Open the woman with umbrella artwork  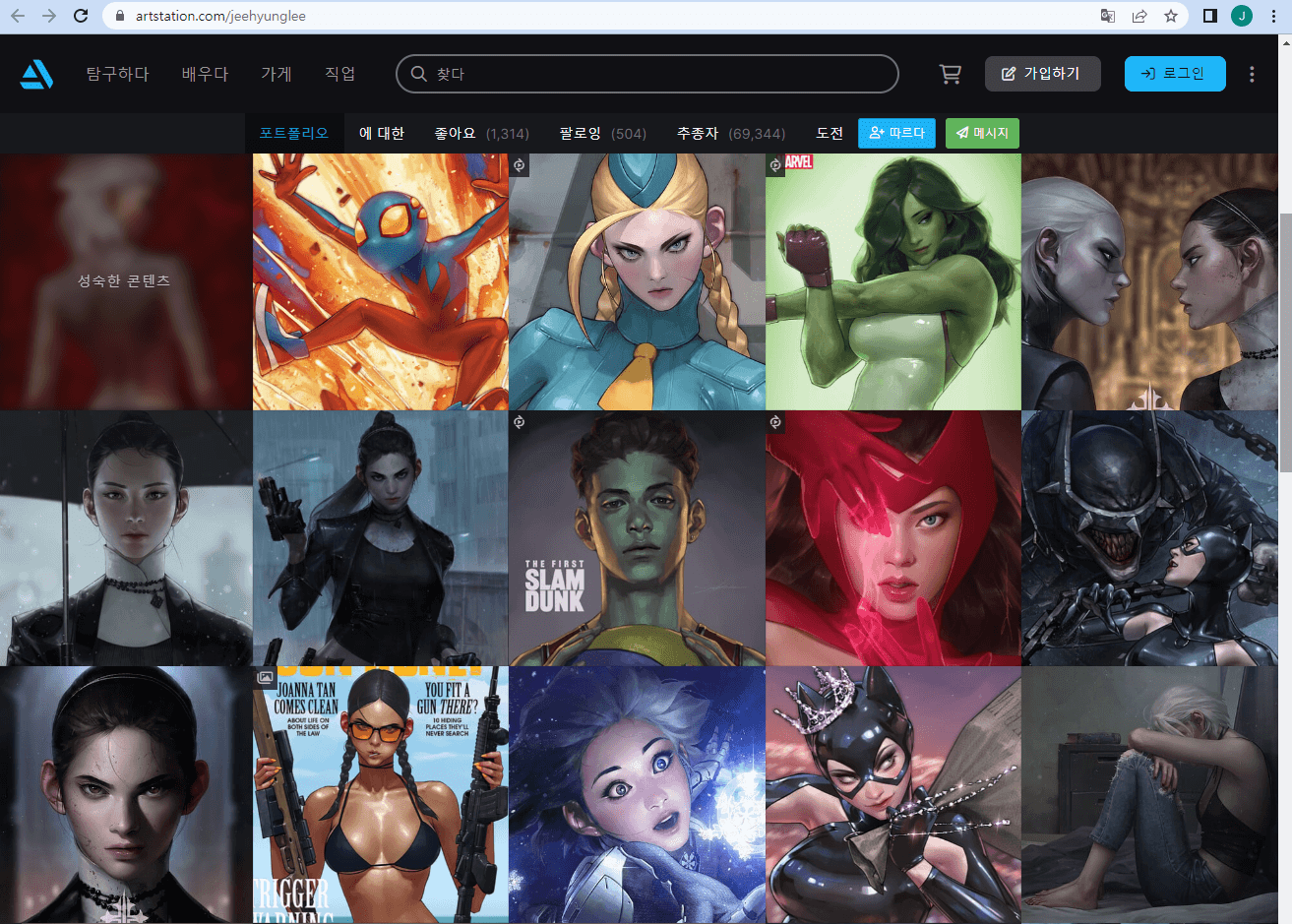[x=126, y=538]
